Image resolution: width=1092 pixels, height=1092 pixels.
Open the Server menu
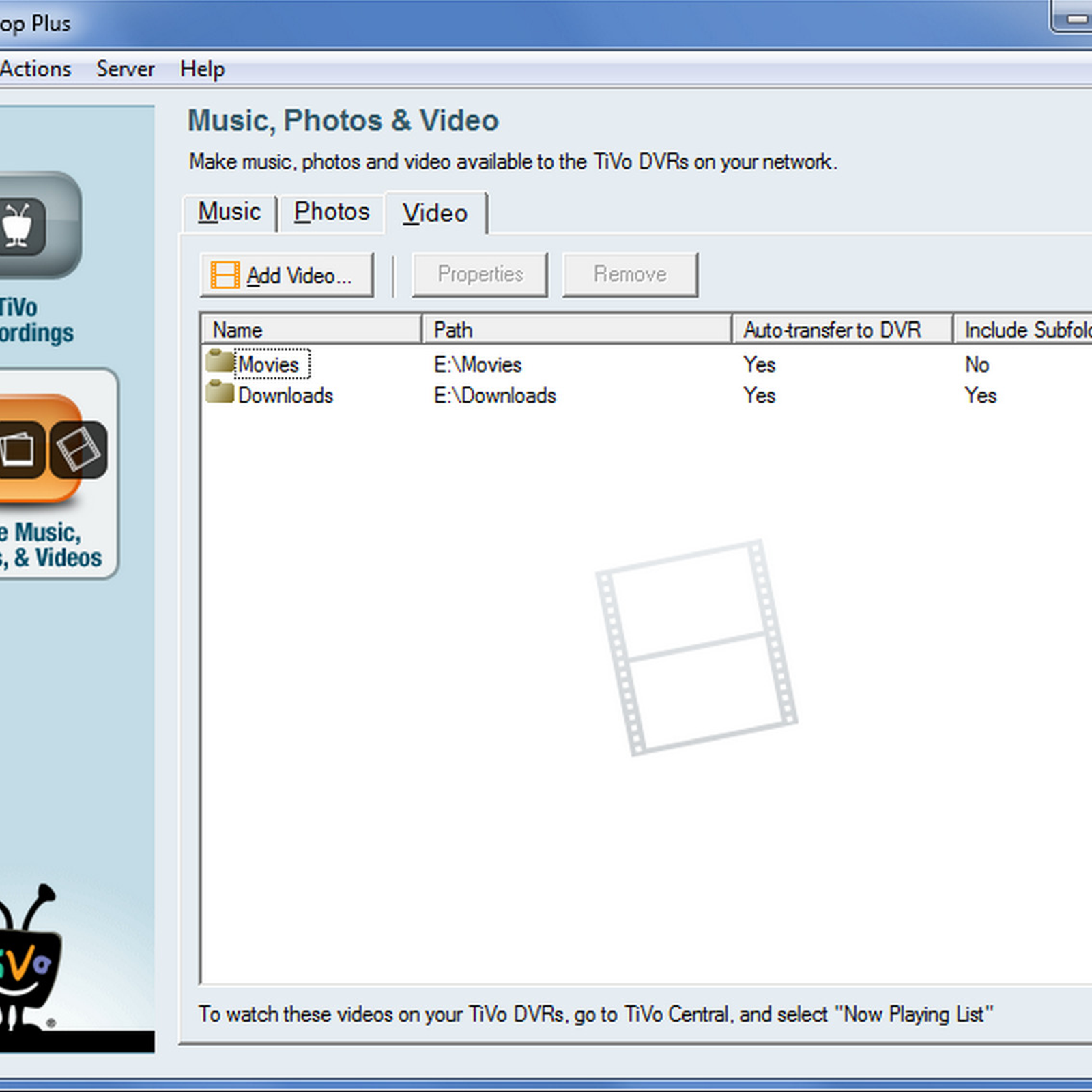(x=126, y=69)
